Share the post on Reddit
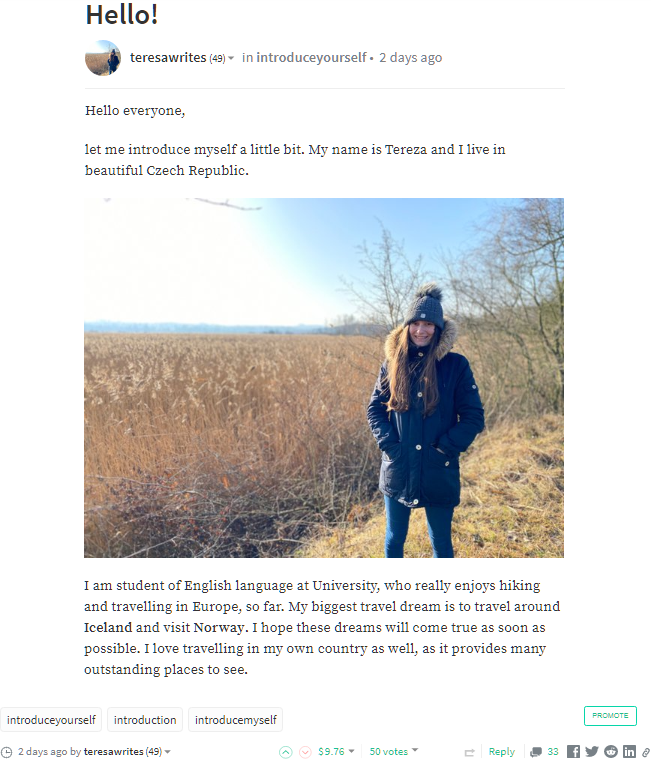Screen dimensions: 652x760 click(611, 752)
